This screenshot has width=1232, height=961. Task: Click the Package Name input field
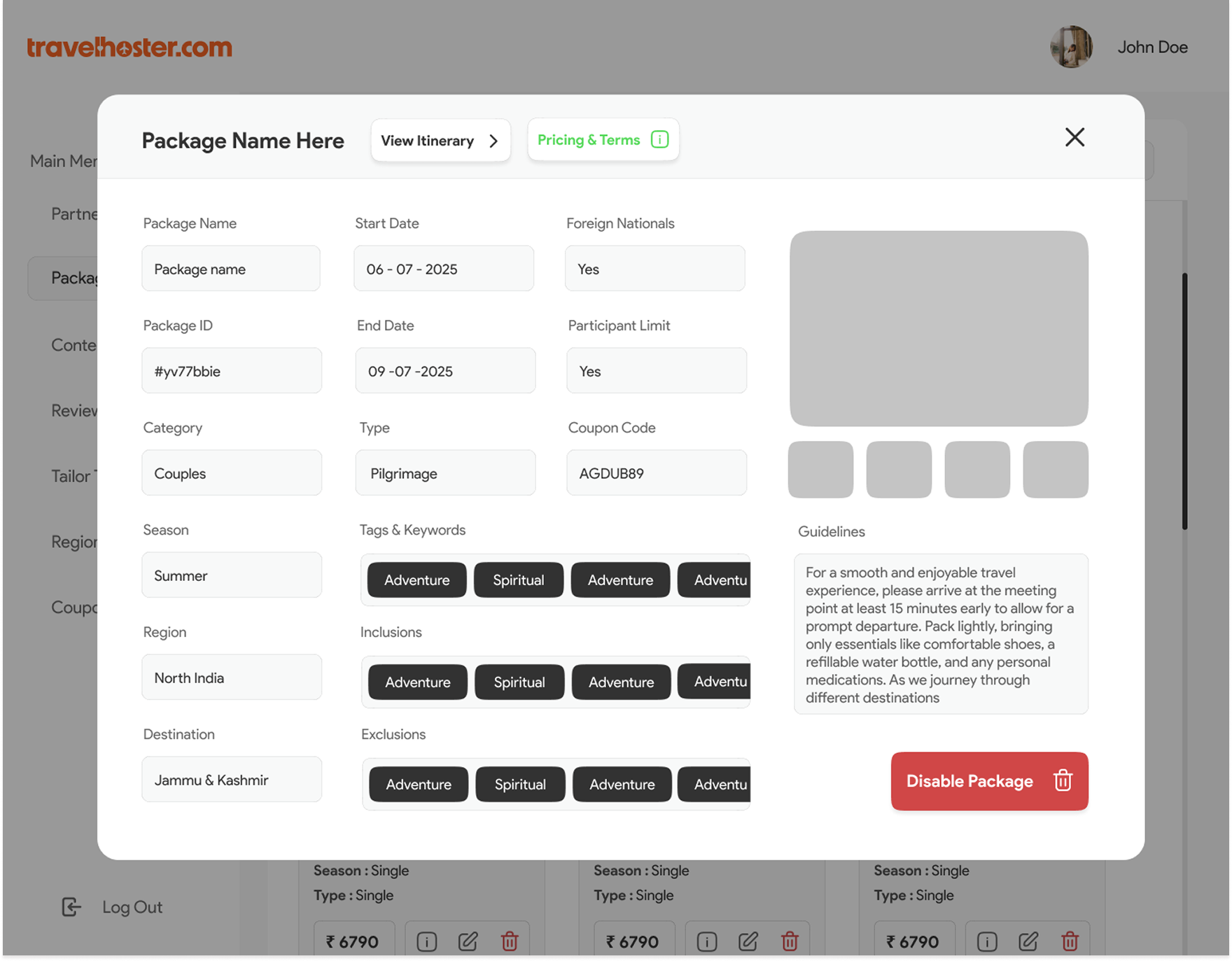231,269
